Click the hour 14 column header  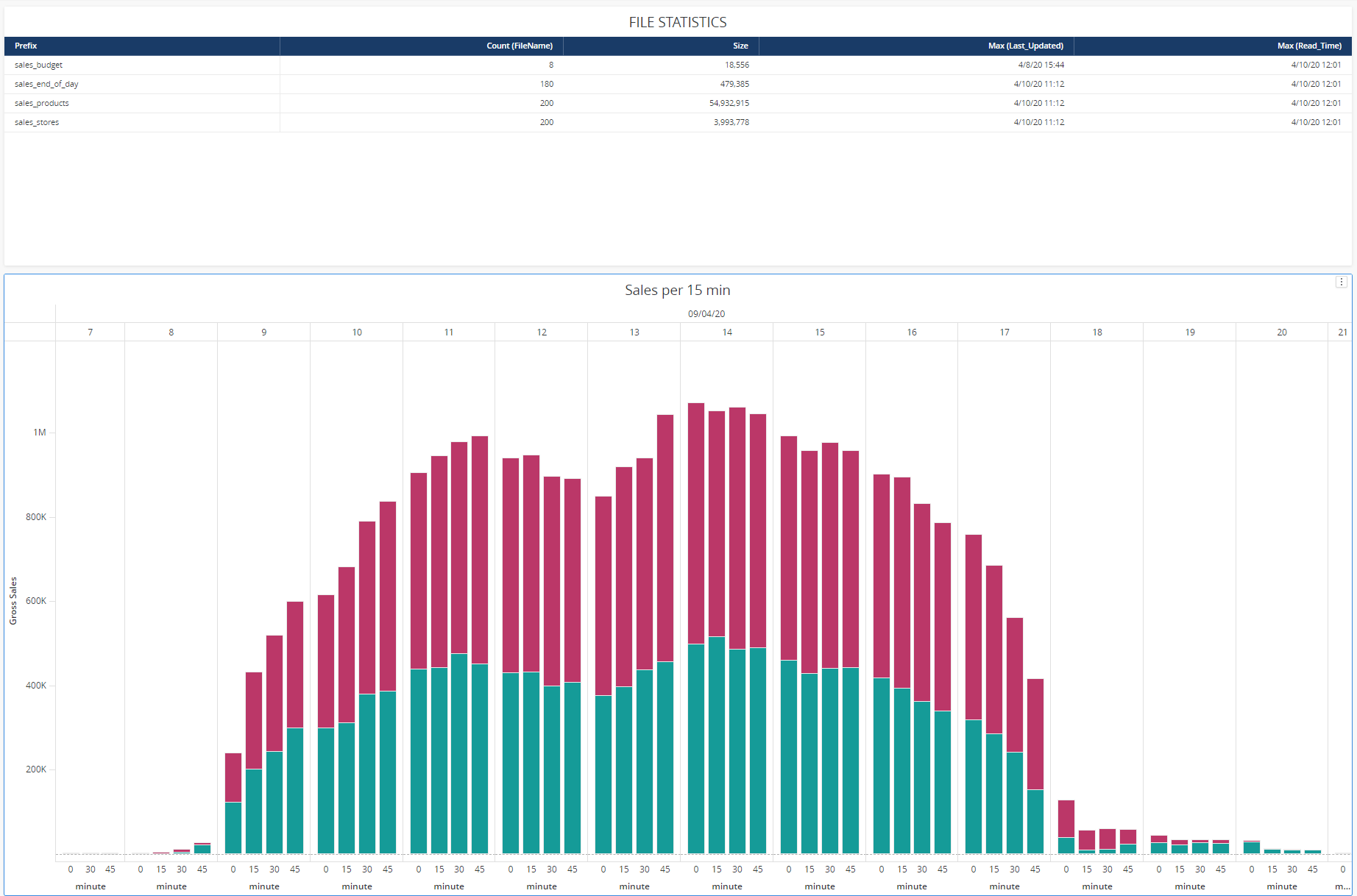click(x=726, y=333)
